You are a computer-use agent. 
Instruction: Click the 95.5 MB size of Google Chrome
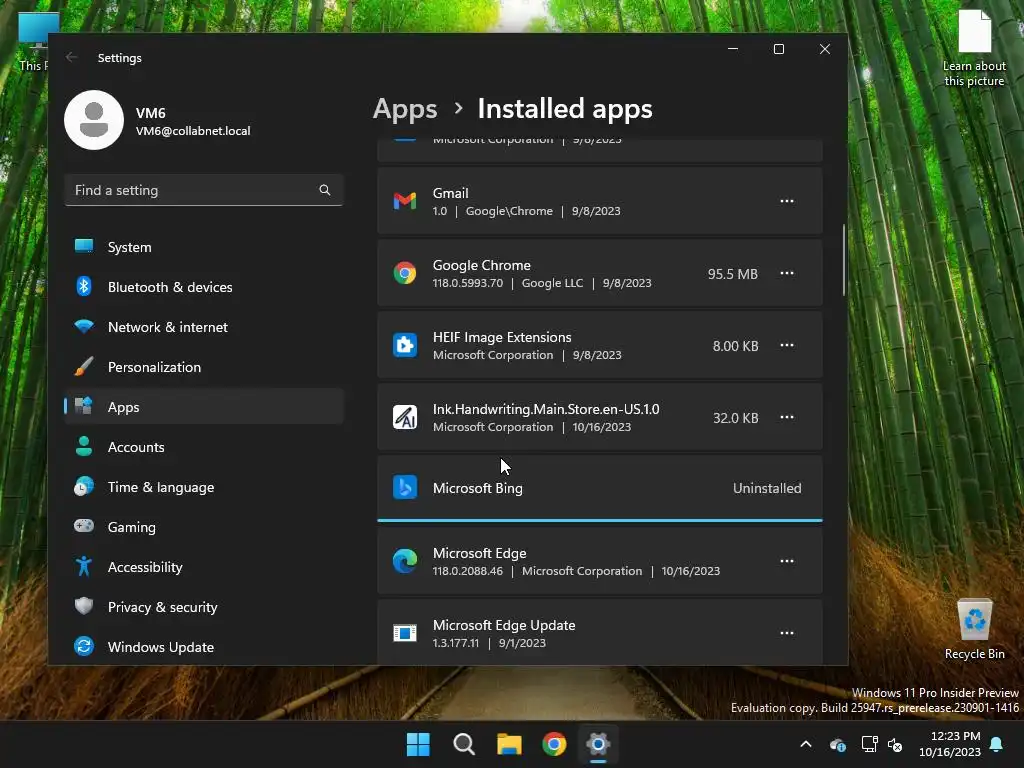point(733,274)
